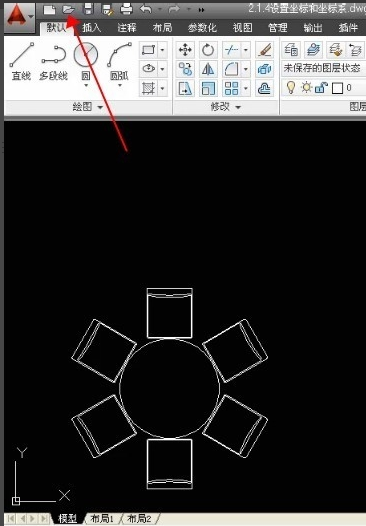Select the Rotate tool
The width and height of the screenshot is (366, 526).
[x=208, y=50]
